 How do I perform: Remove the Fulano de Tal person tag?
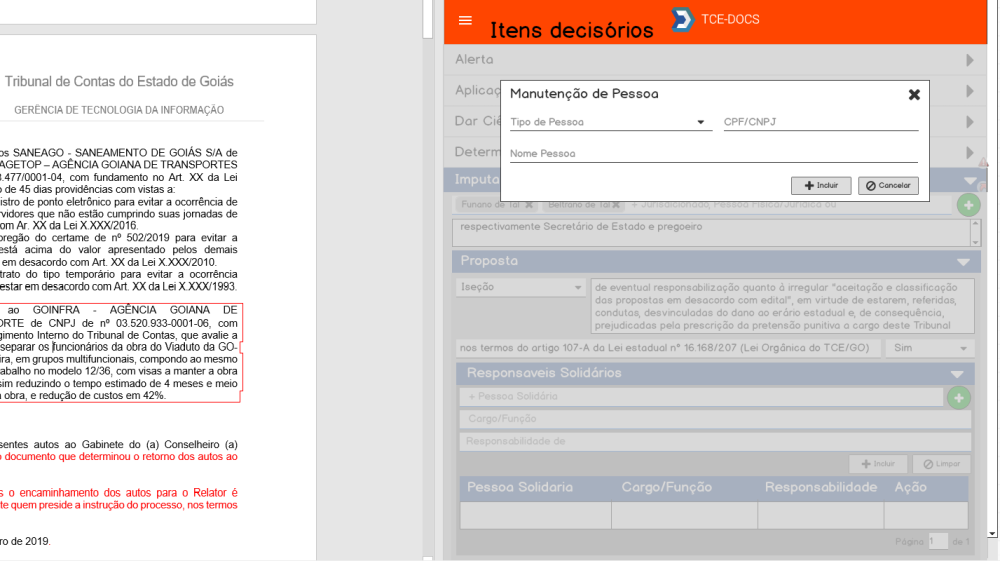pos(529,204)
